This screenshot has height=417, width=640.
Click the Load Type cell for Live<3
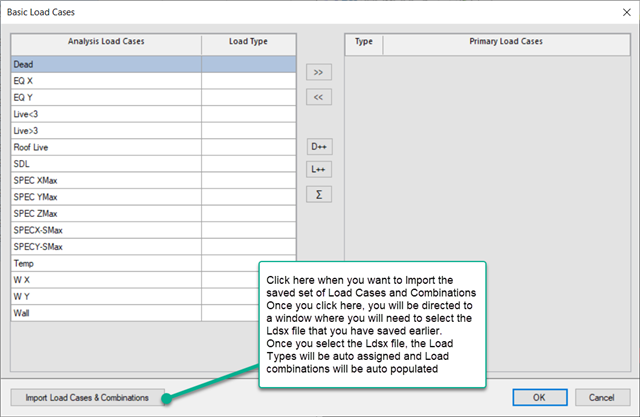tap(249, 114)
